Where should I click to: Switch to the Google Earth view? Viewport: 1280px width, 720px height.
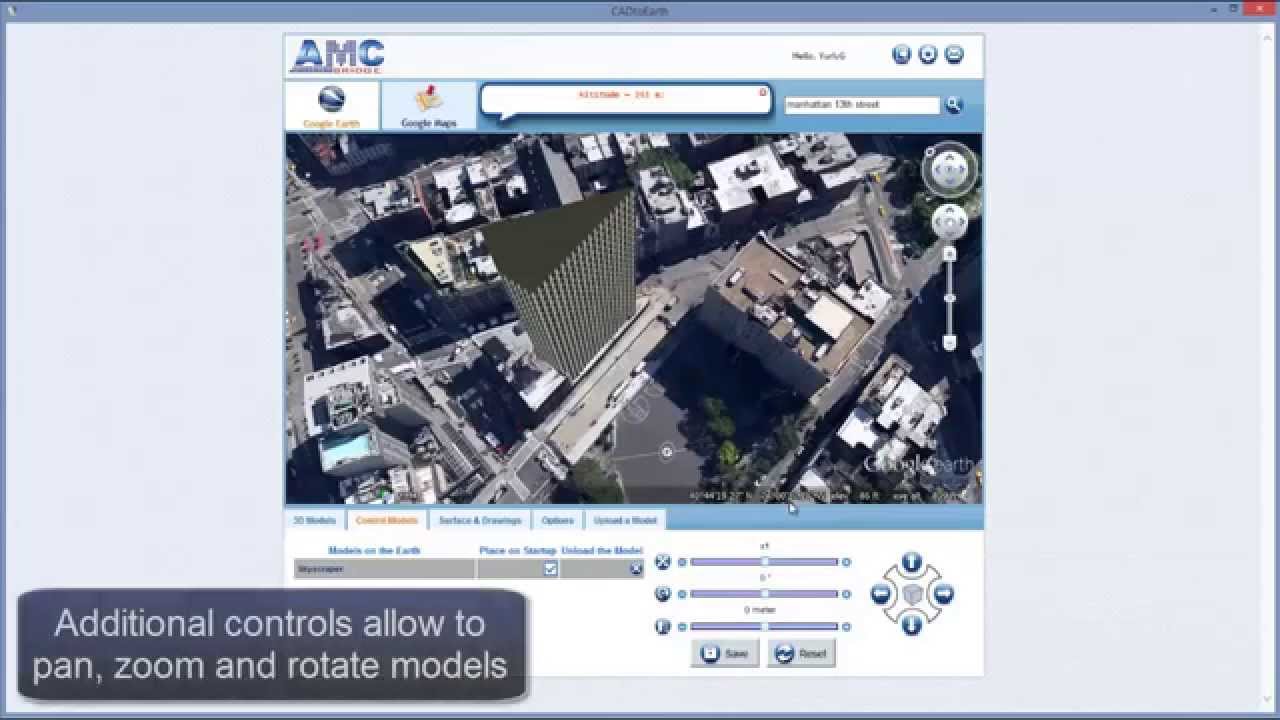tap(331, 106)
